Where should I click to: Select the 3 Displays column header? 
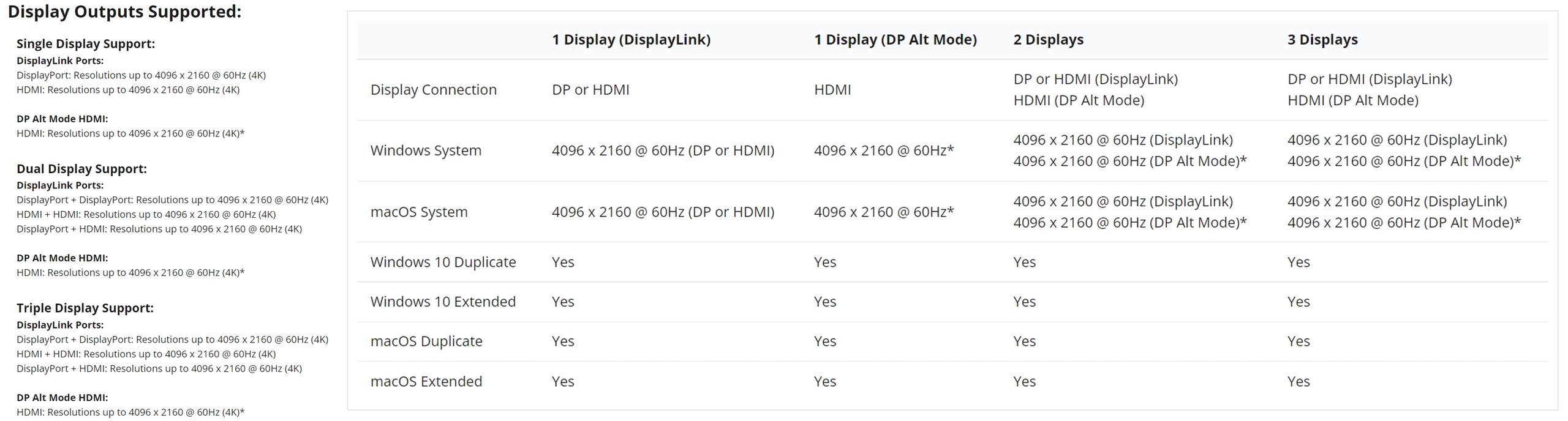point(1322,40)
